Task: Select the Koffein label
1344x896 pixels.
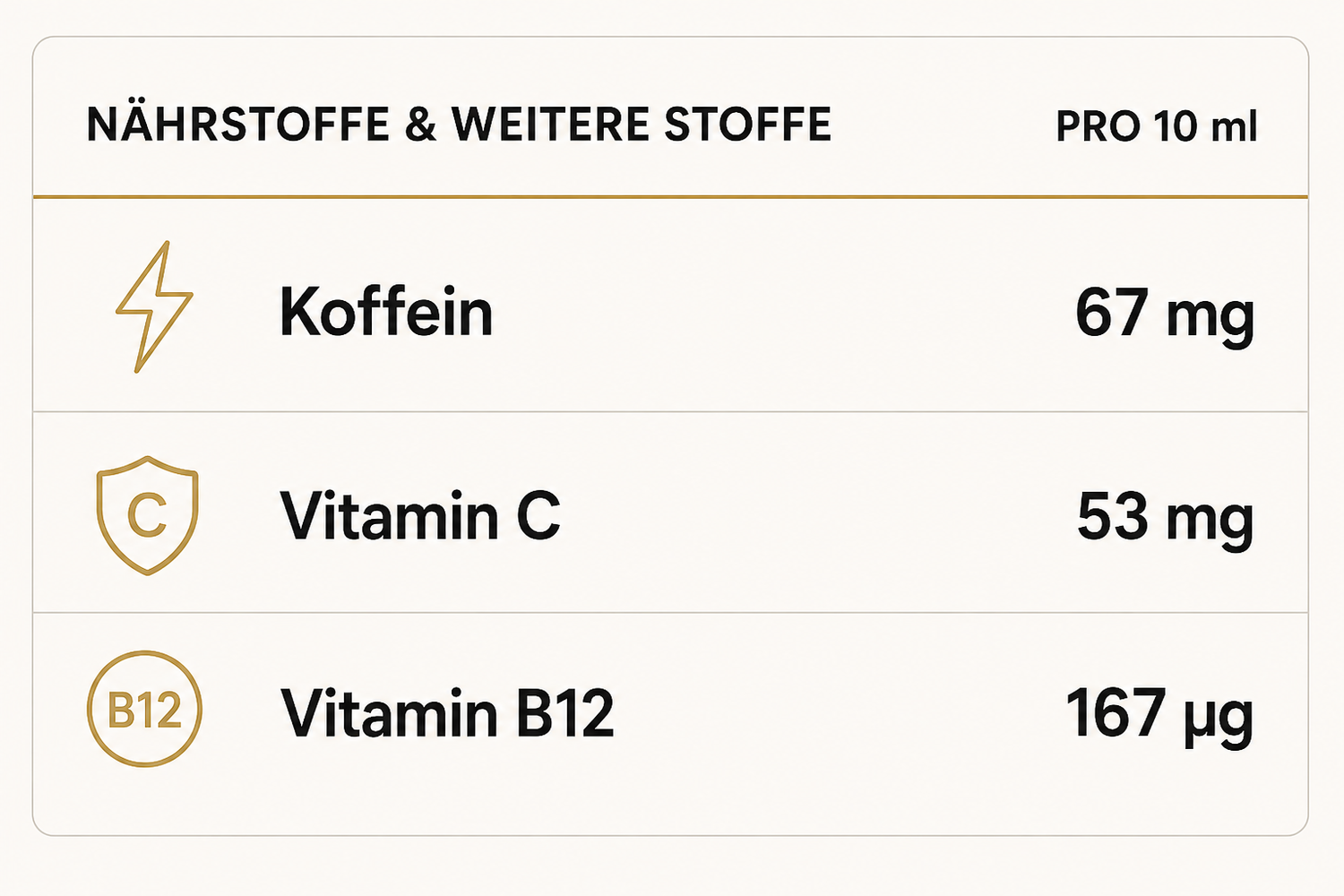Action: coord(386,313)
